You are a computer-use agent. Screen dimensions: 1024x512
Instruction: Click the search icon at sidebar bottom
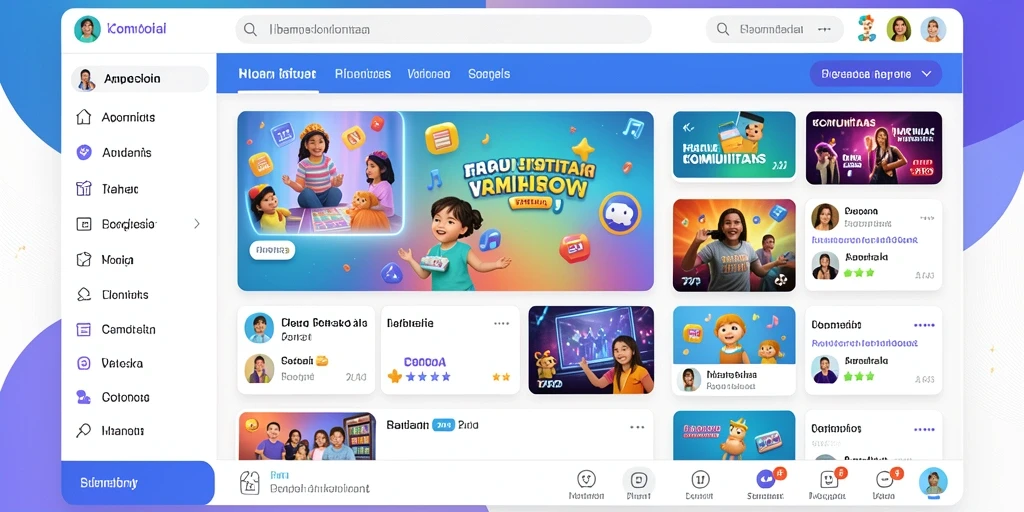tap(84, 430)
